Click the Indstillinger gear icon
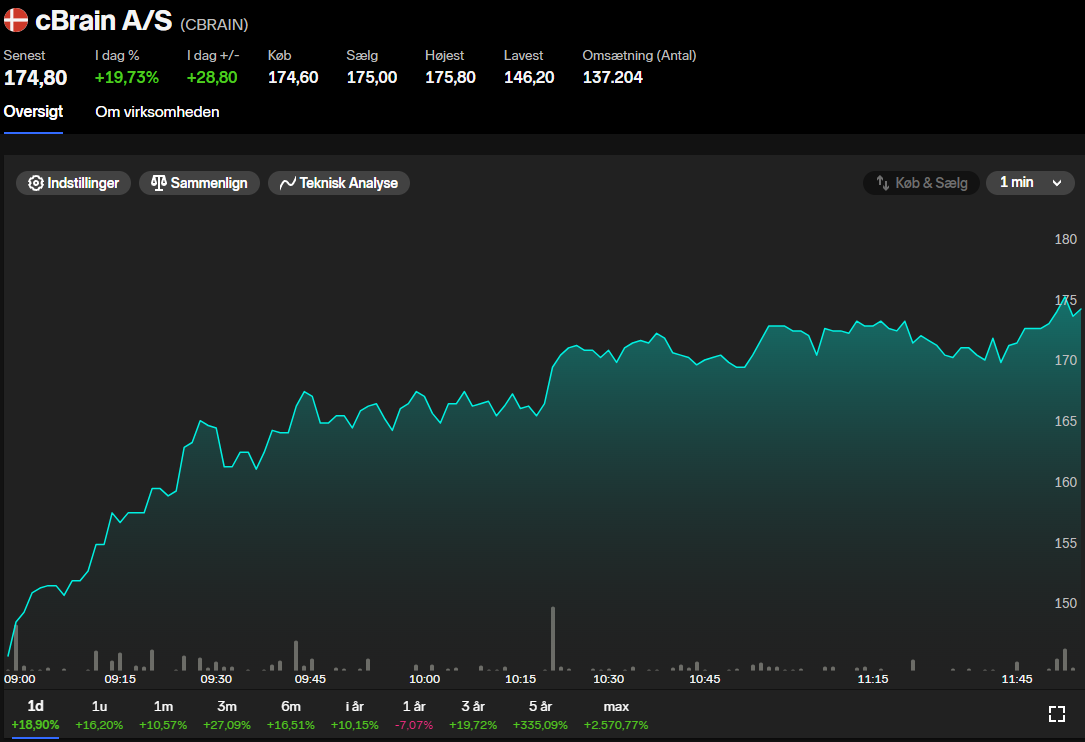This screenshot has width=1085, height=742. (36, 183)
